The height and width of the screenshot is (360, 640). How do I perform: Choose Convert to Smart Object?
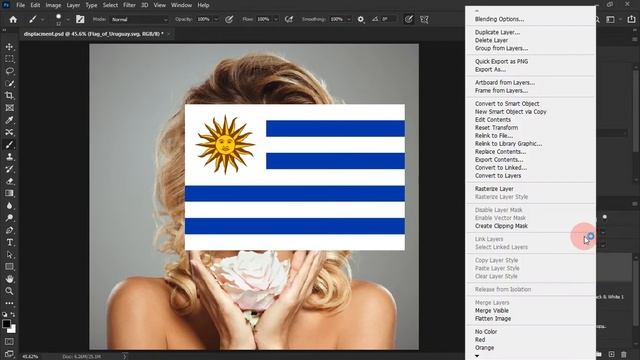point(507,104)
